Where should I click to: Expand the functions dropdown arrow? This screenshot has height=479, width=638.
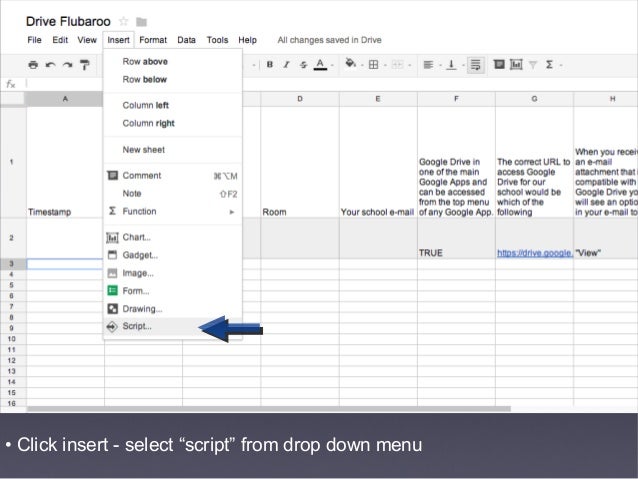(x=561, y=65)
